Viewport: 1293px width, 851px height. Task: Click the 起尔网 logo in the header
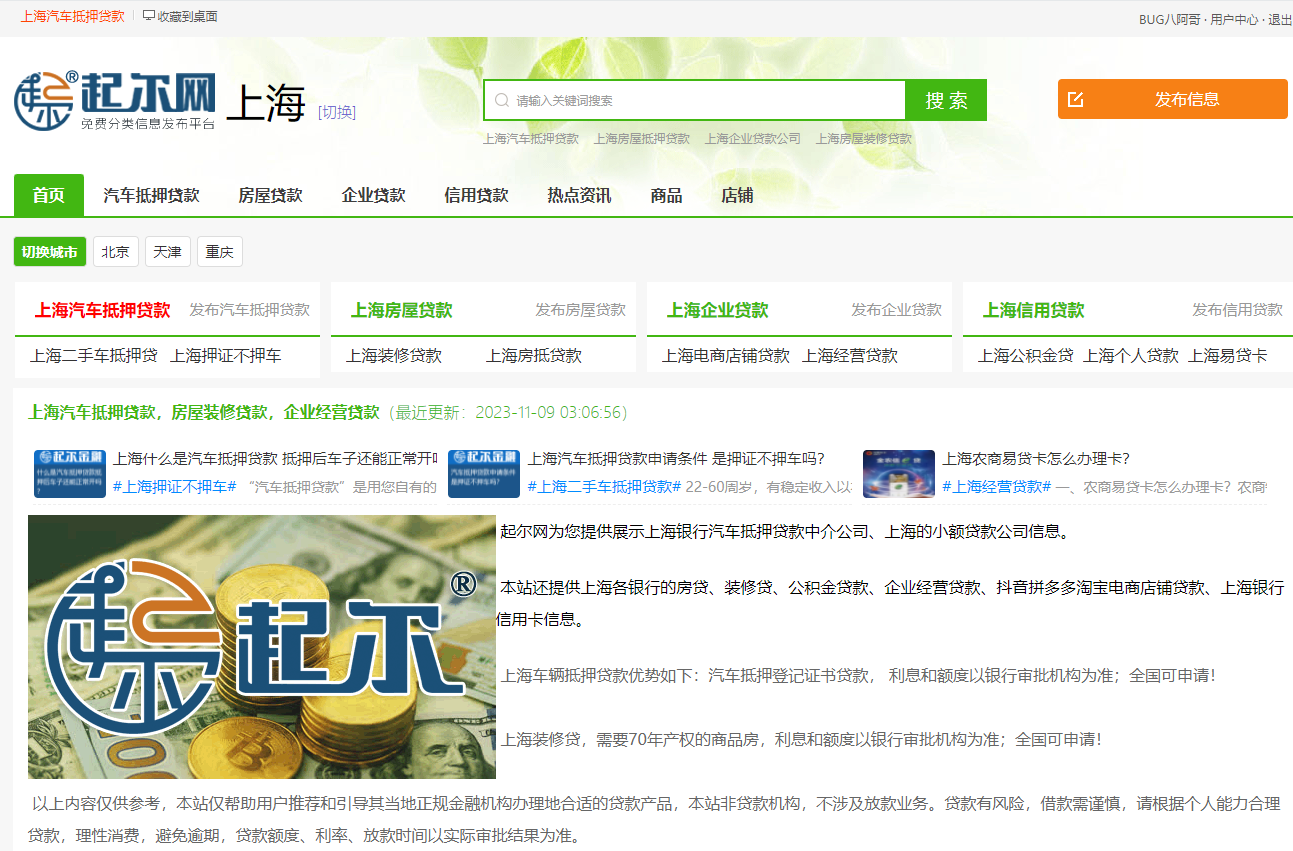click(115, 102)
